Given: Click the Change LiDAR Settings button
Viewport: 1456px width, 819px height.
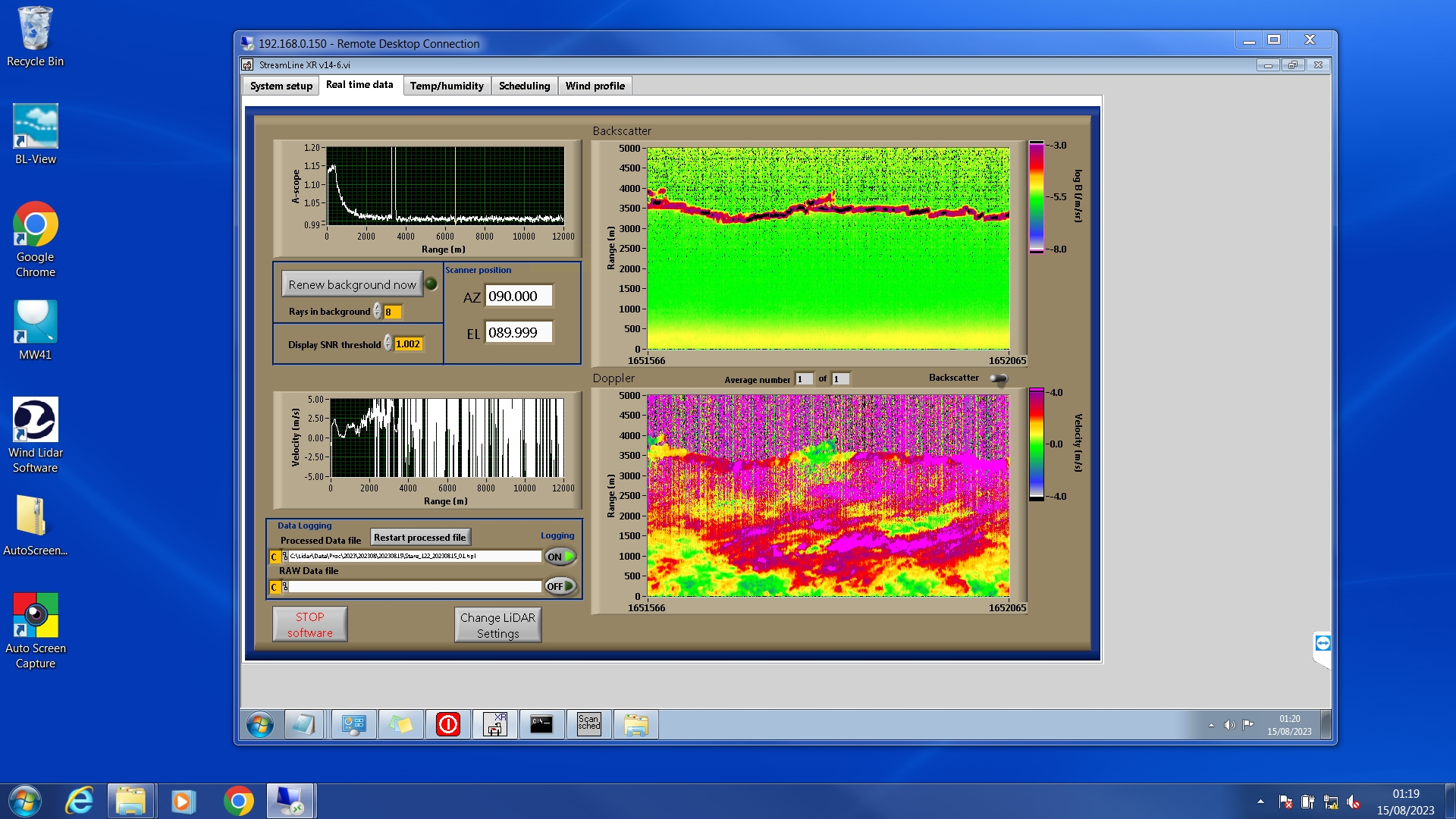Looking at the screenshot, I should pyautogui.click(x=497, y=625).
